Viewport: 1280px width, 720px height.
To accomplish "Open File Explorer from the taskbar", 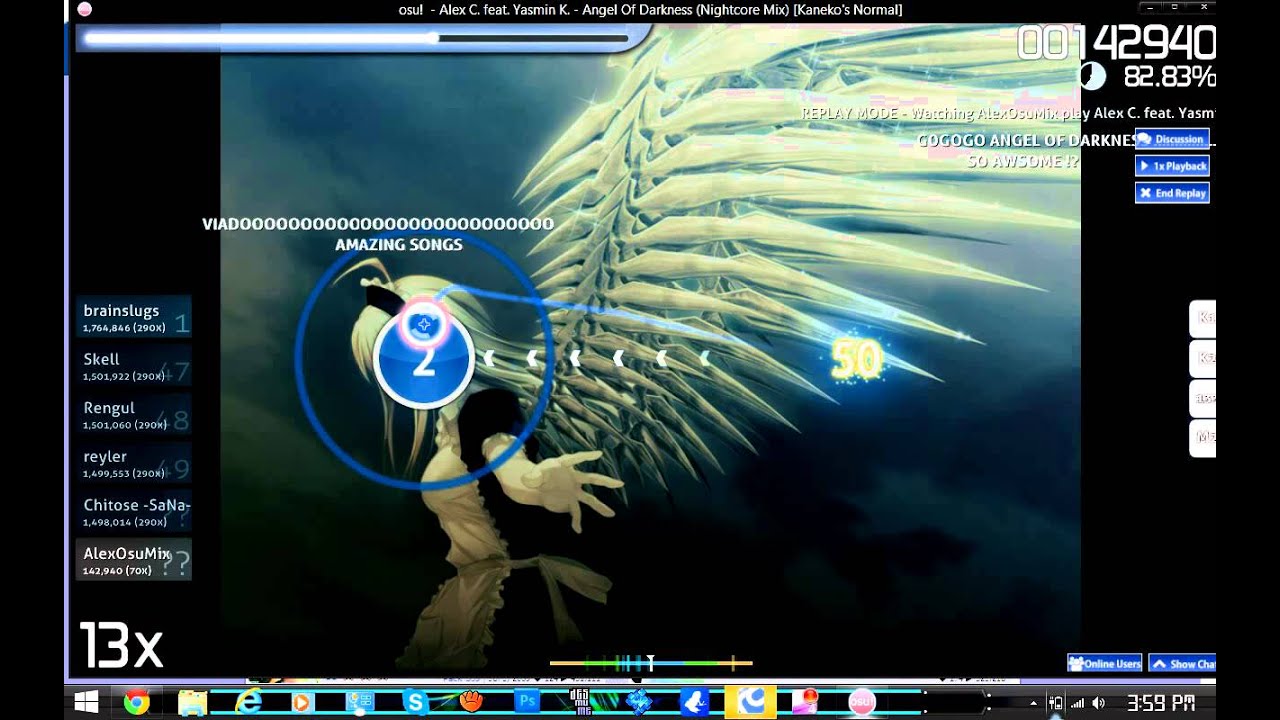I will pyautogui.click(x=193, y=702).
